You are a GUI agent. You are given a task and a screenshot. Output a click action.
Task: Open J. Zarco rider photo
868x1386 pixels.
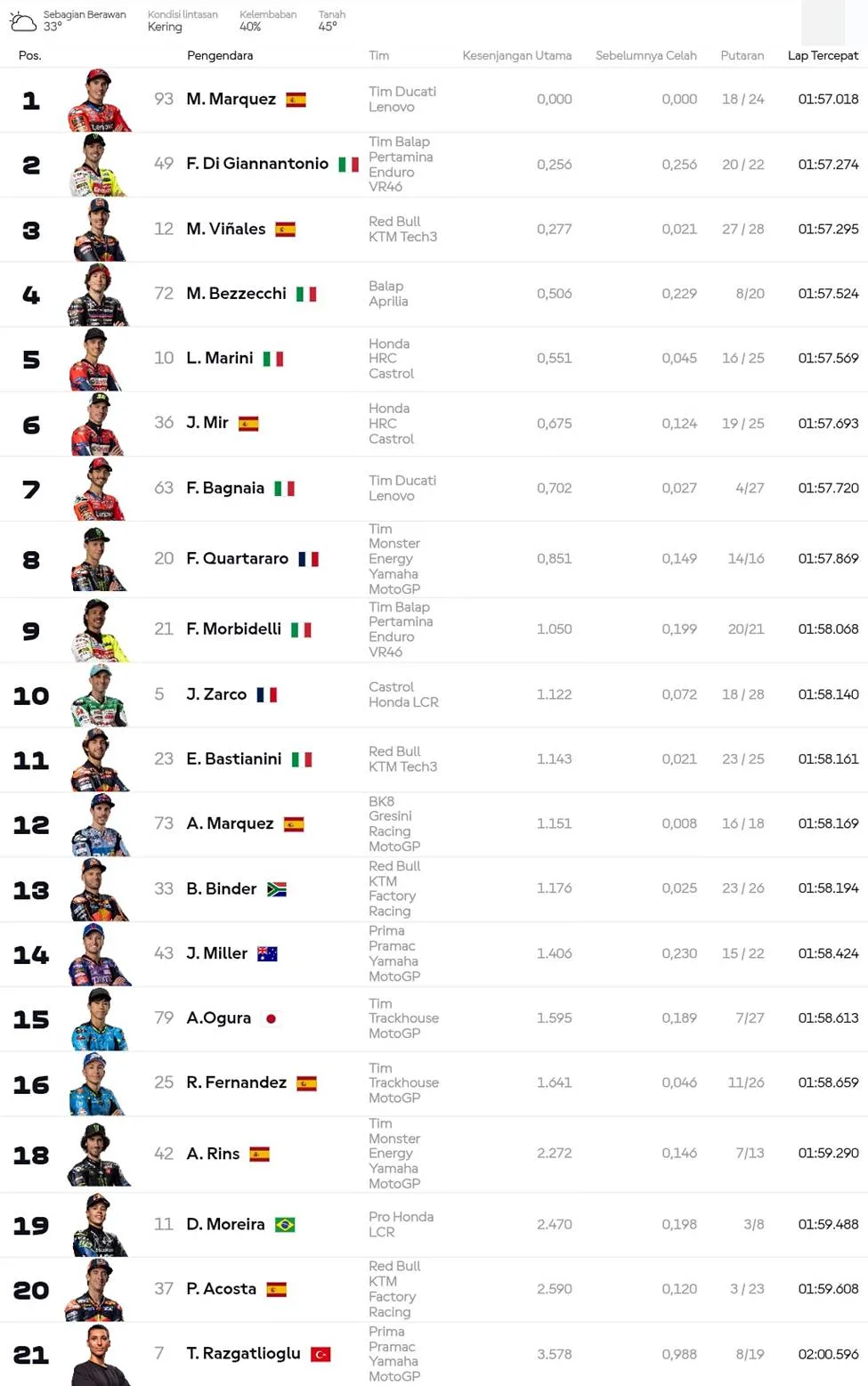(99, 695)
